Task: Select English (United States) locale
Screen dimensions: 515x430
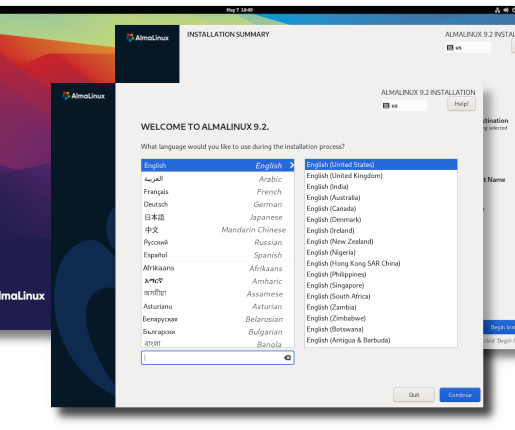Action: coord(381,165)
